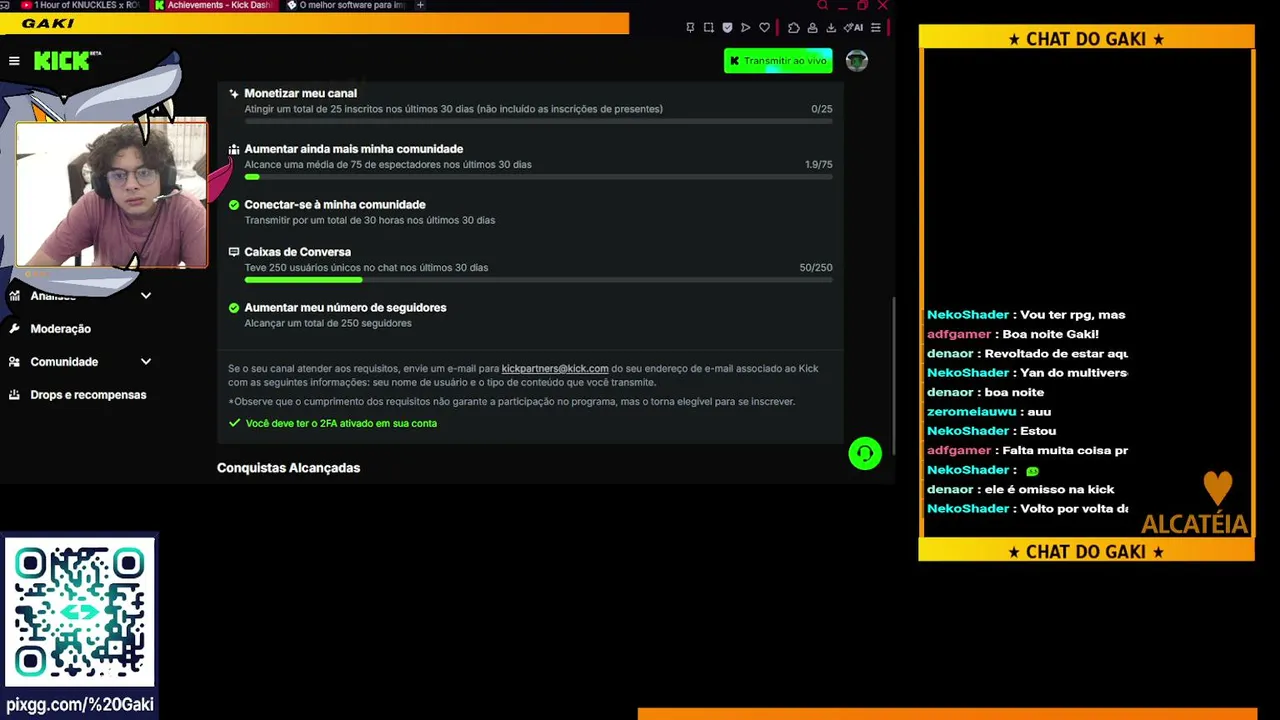This screenshot has width=1280, height=720.
Task: Open the browser profile account icon
Action: (812, 28)
